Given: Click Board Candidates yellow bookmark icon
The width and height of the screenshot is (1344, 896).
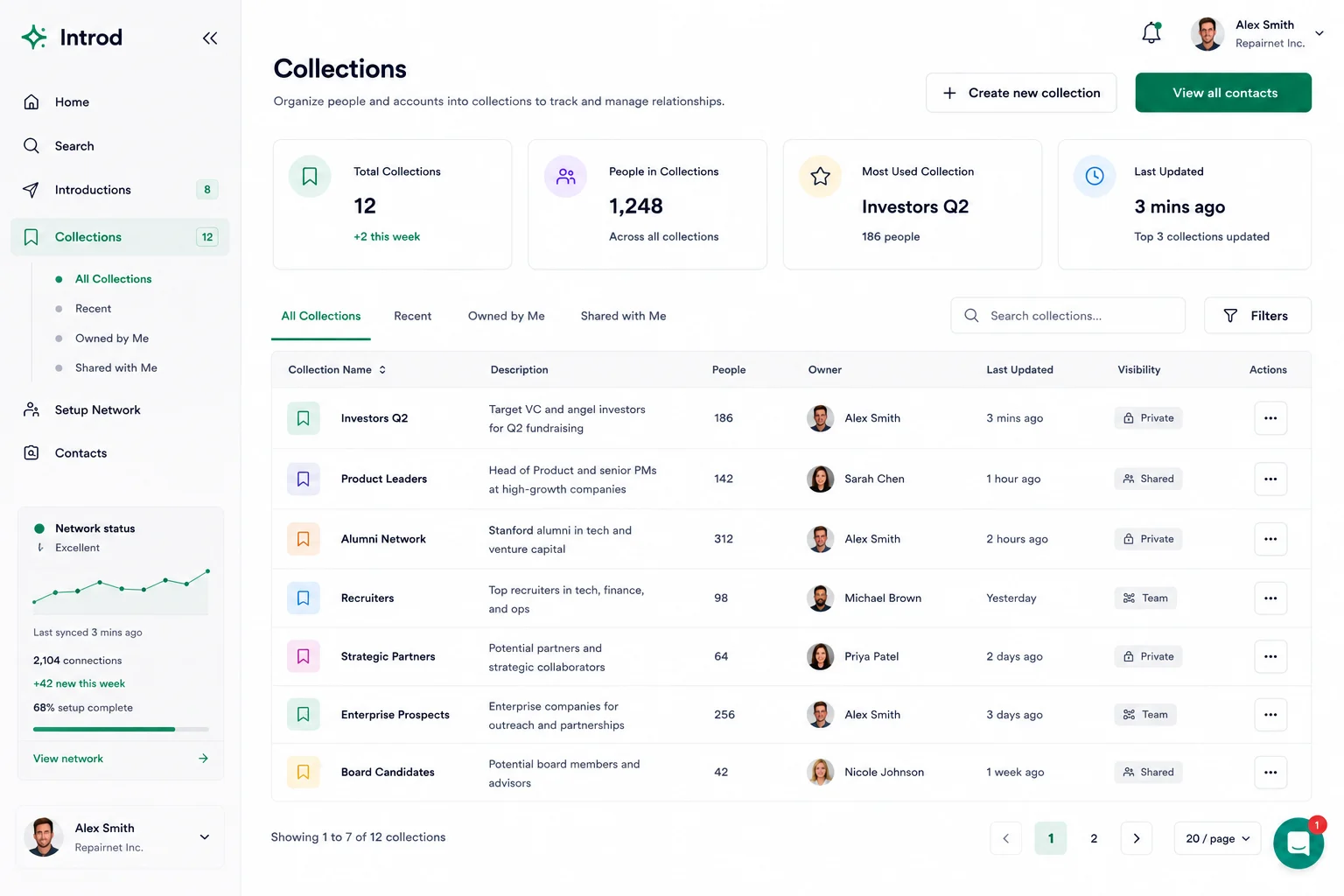Looking at the screenshot, I should [x=303, y=773].
